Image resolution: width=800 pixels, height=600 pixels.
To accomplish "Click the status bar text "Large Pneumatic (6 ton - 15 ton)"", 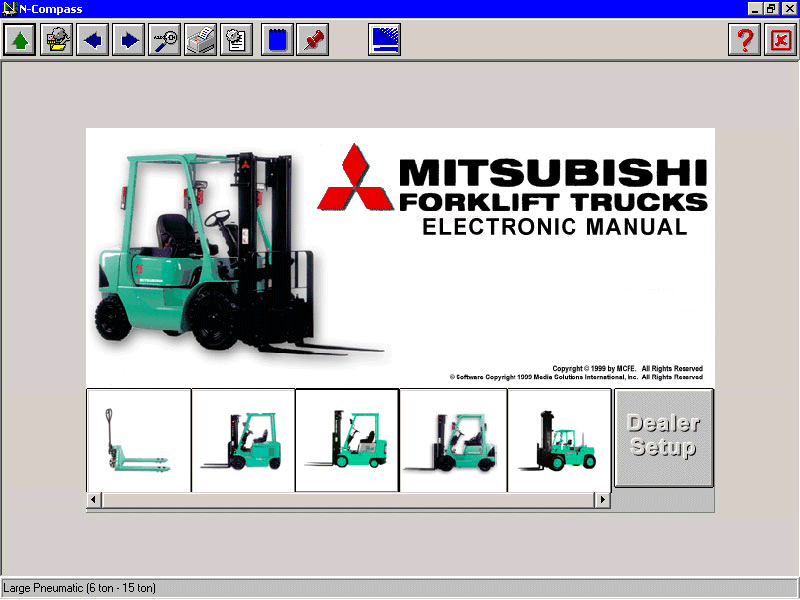I will [80, 588].
